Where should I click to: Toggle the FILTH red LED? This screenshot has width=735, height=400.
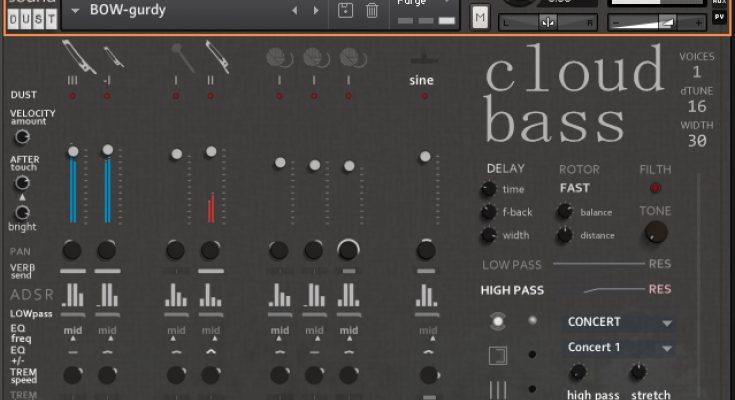coord(656,188)
